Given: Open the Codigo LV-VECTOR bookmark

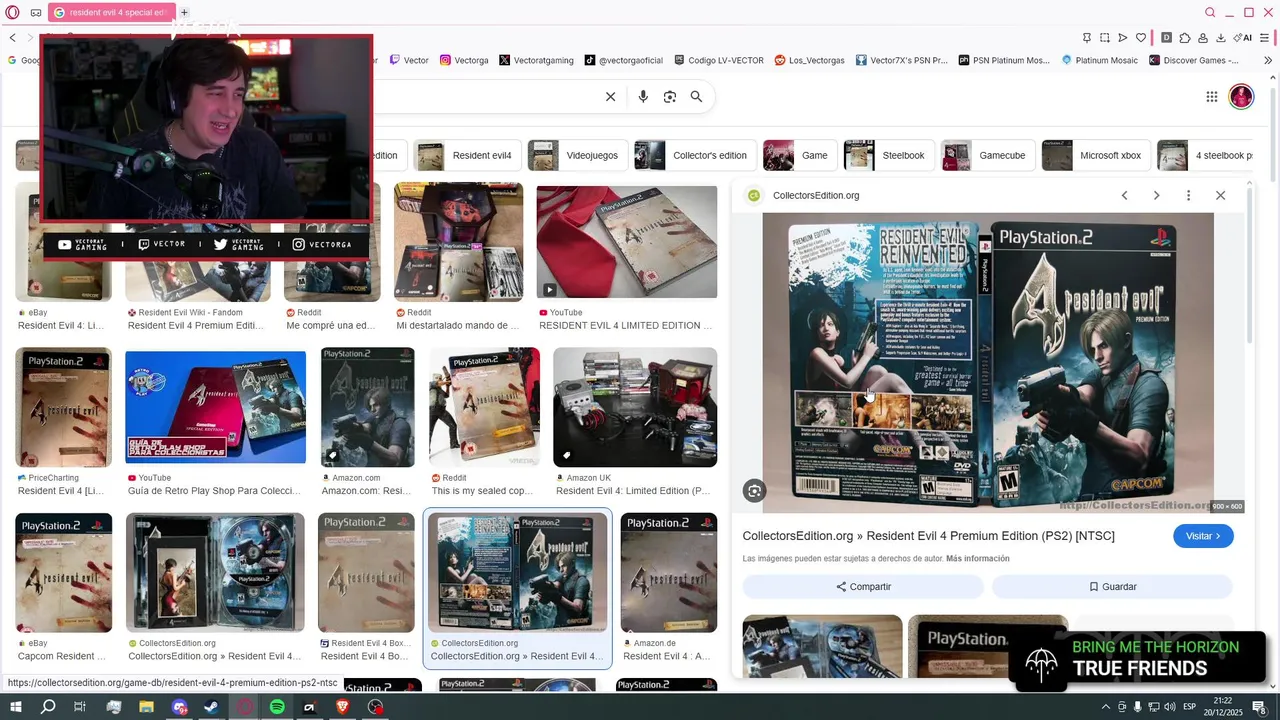Looking at the screenshot, I should (x=719, y=60).
